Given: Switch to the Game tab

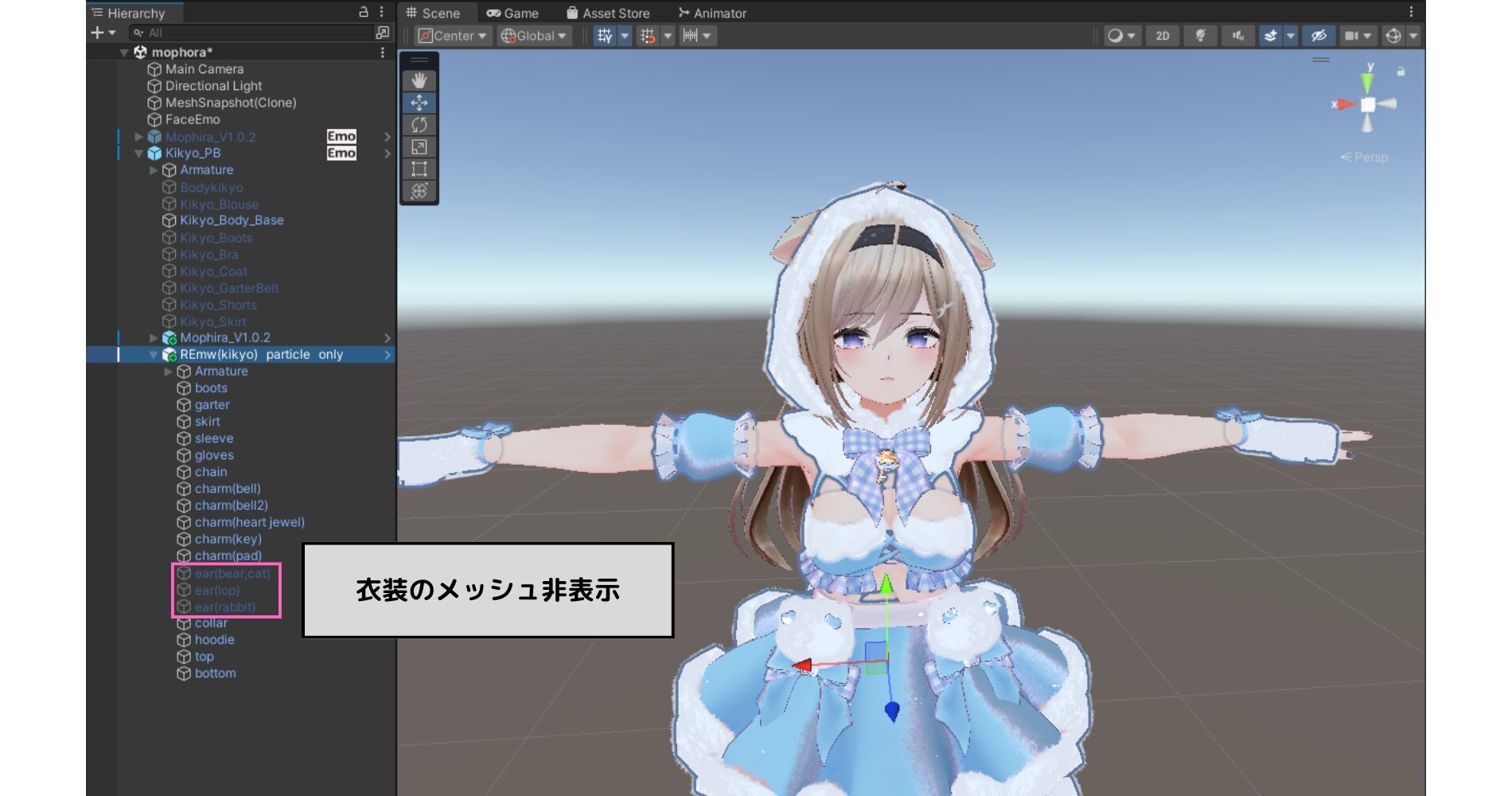Looking at the screenshot, I should coord(513,13).
